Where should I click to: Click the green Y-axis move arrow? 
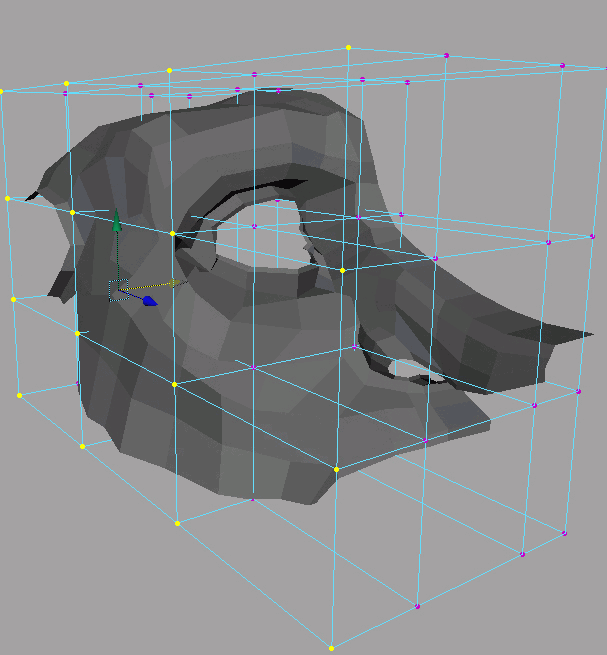point(116,222)
